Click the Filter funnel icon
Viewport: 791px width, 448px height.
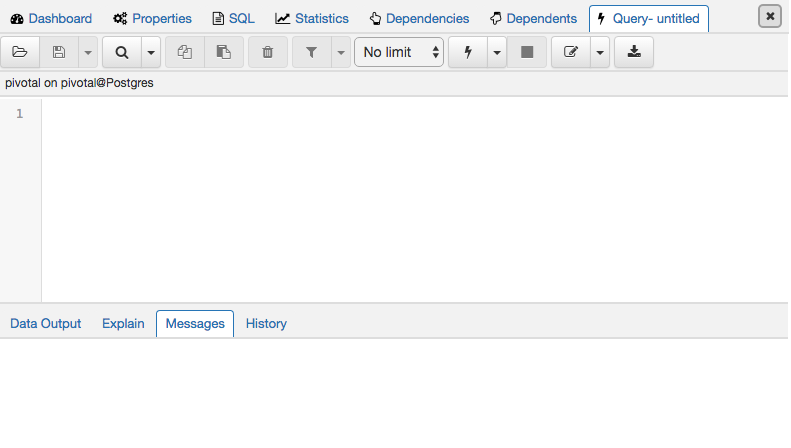point(311,52)
